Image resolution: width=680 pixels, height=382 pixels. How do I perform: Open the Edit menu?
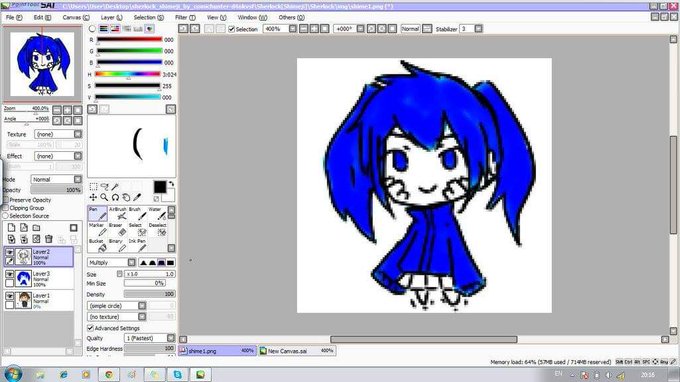[42, 17]
